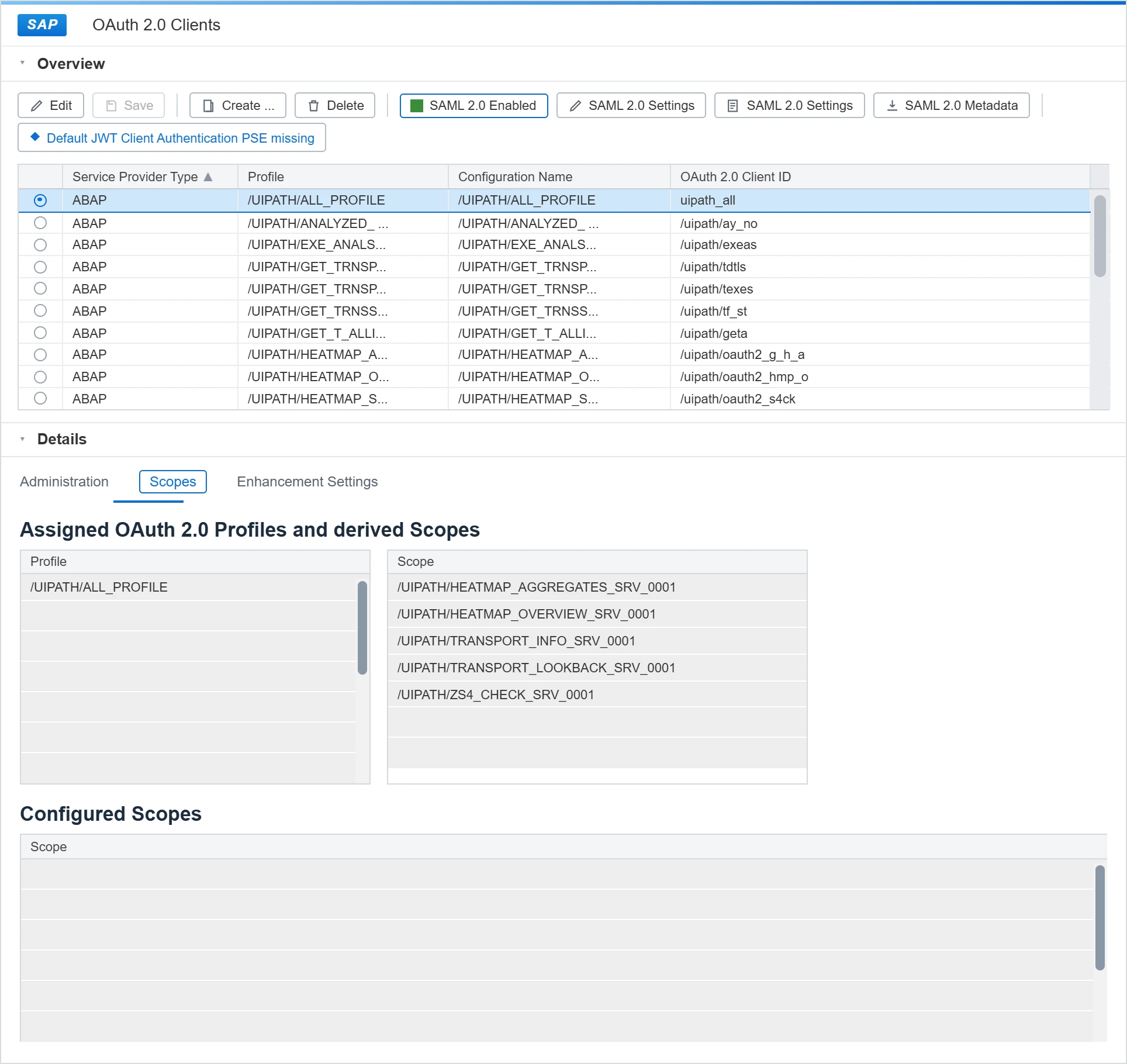The width and height of the screenshot is (1127, 1064).
Task: Click the /uipath/oauth2_s4ck client ID cell
Action: (880, 398)
